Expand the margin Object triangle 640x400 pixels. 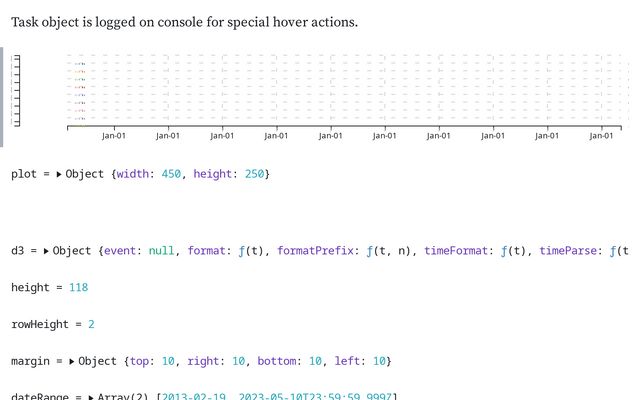coord(72,360)
